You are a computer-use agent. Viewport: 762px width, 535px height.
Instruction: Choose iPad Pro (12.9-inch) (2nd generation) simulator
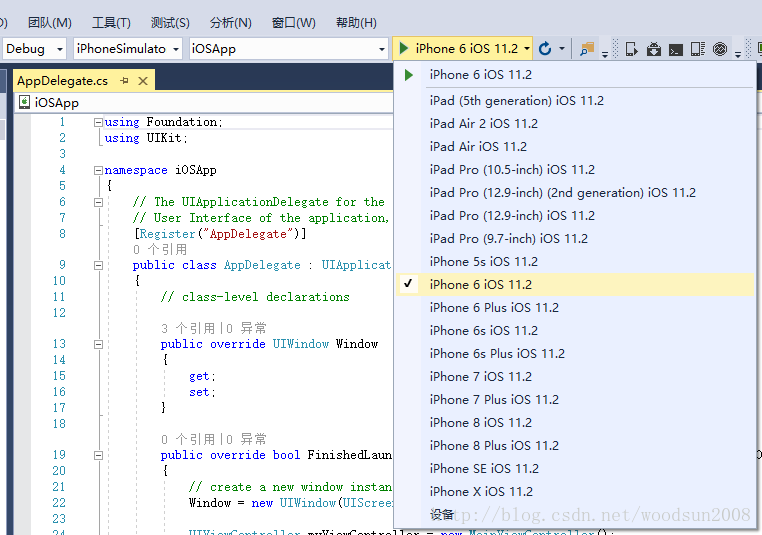[575, 192]
